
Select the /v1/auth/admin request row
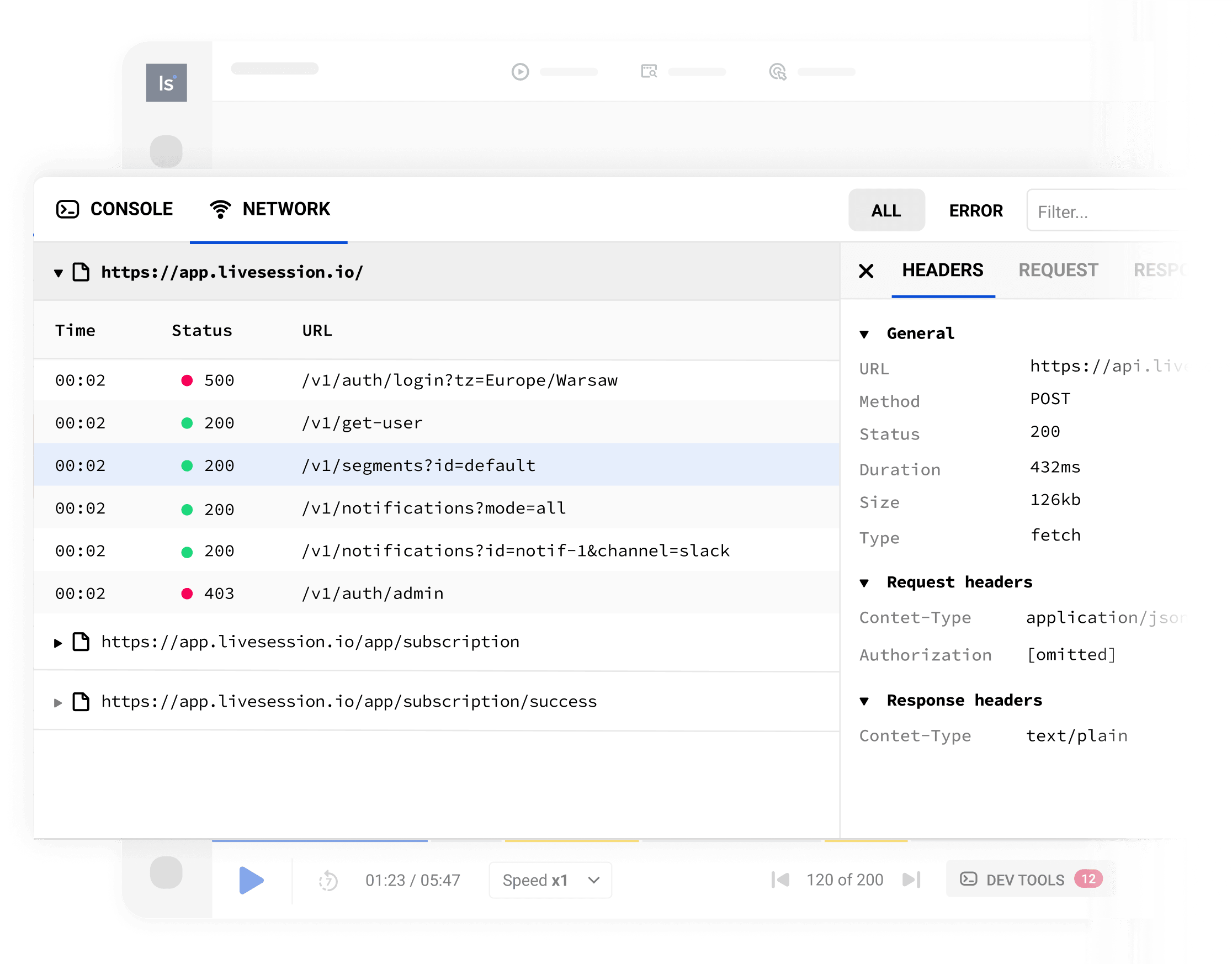[437, 593]
